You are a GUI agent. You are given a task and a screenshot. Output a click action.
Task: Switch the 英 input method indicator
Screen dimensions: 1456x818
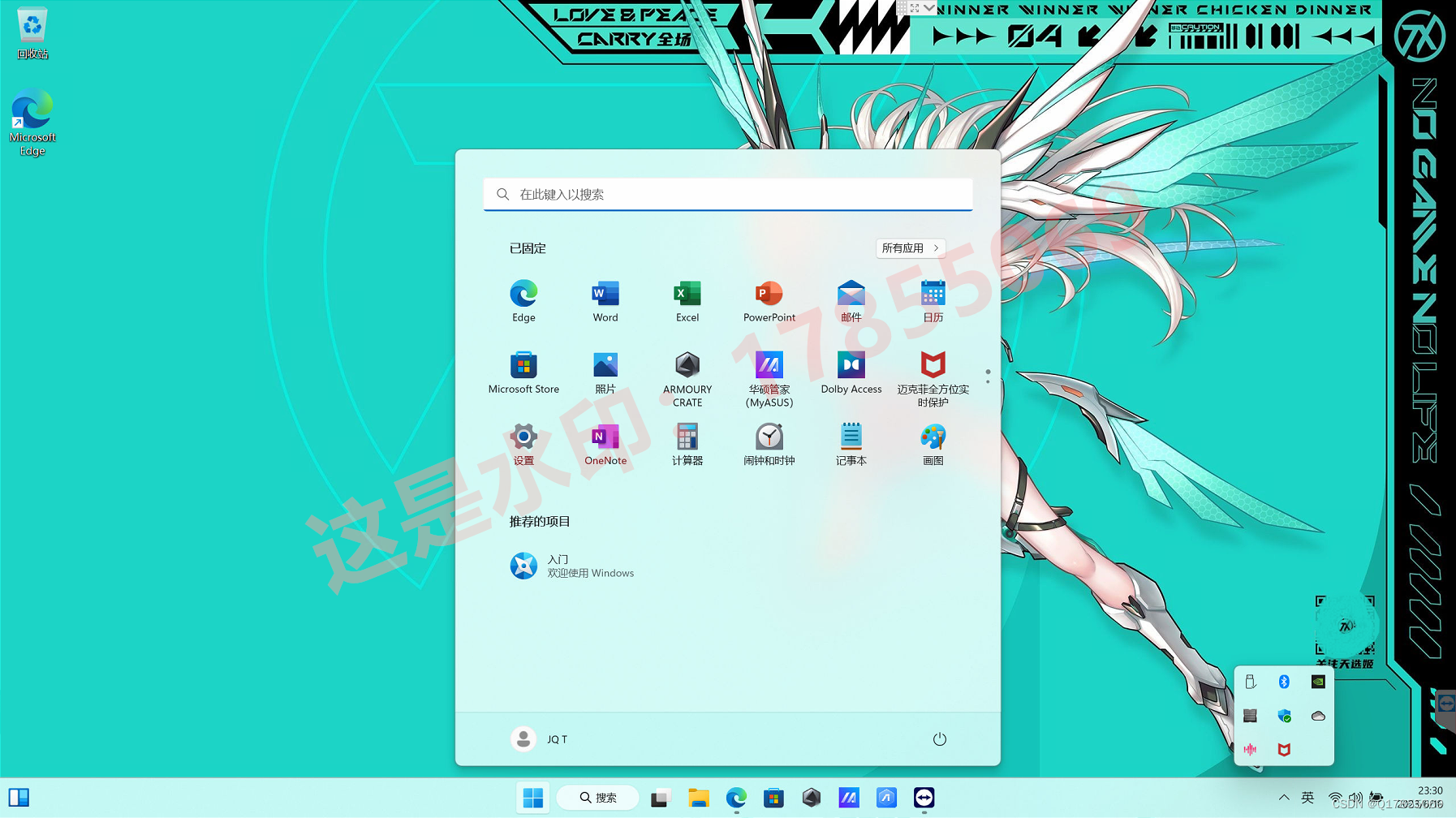(x=1307, y=798)
